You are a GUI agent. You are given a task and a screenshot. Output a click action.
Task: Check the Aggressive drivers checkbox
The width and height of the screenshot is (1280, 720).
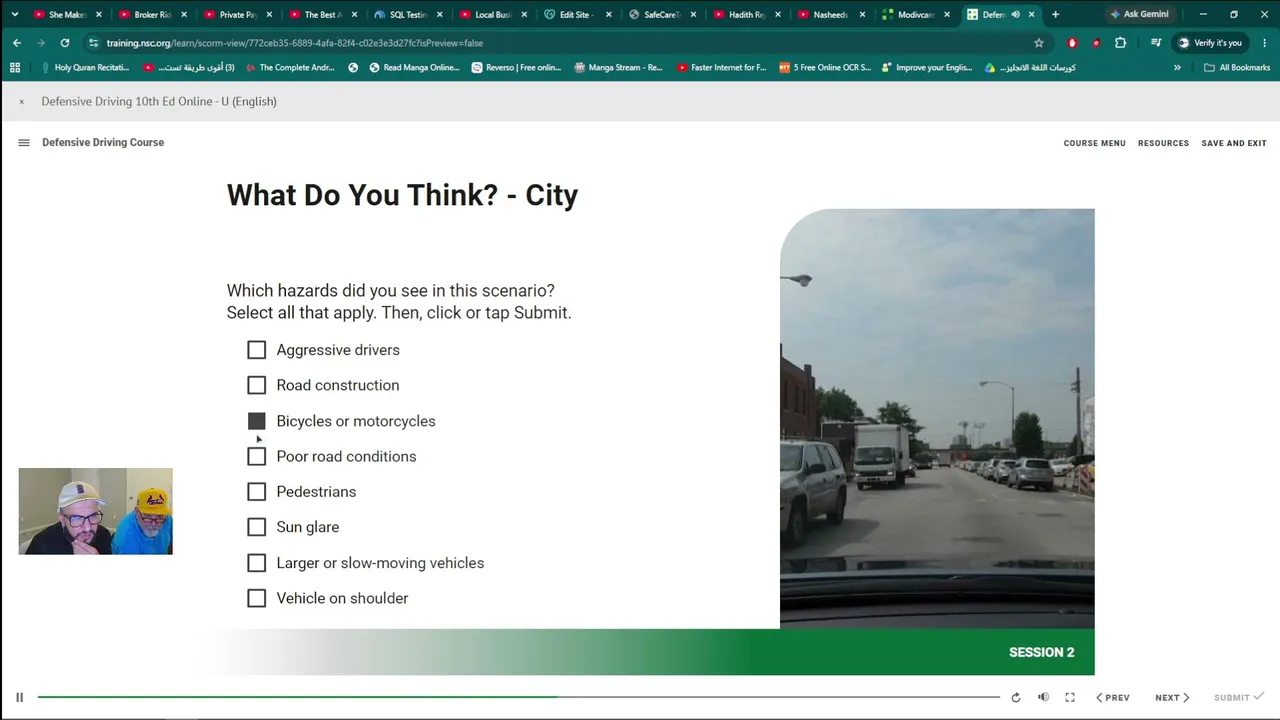pyautogui.click(x=257, y=350)
